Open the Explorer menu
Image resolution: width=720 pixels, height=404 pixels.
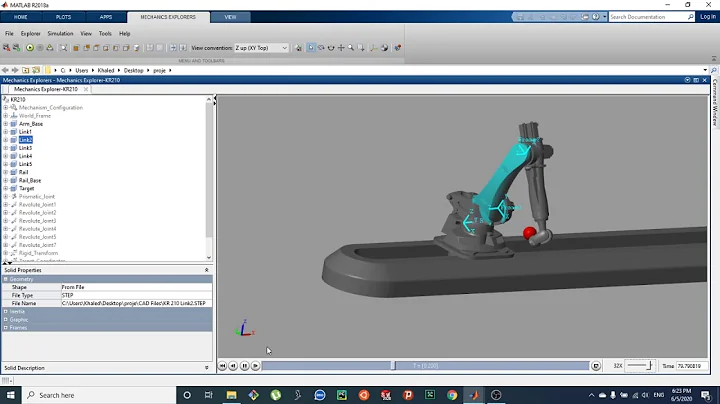[x=30, y=34]
